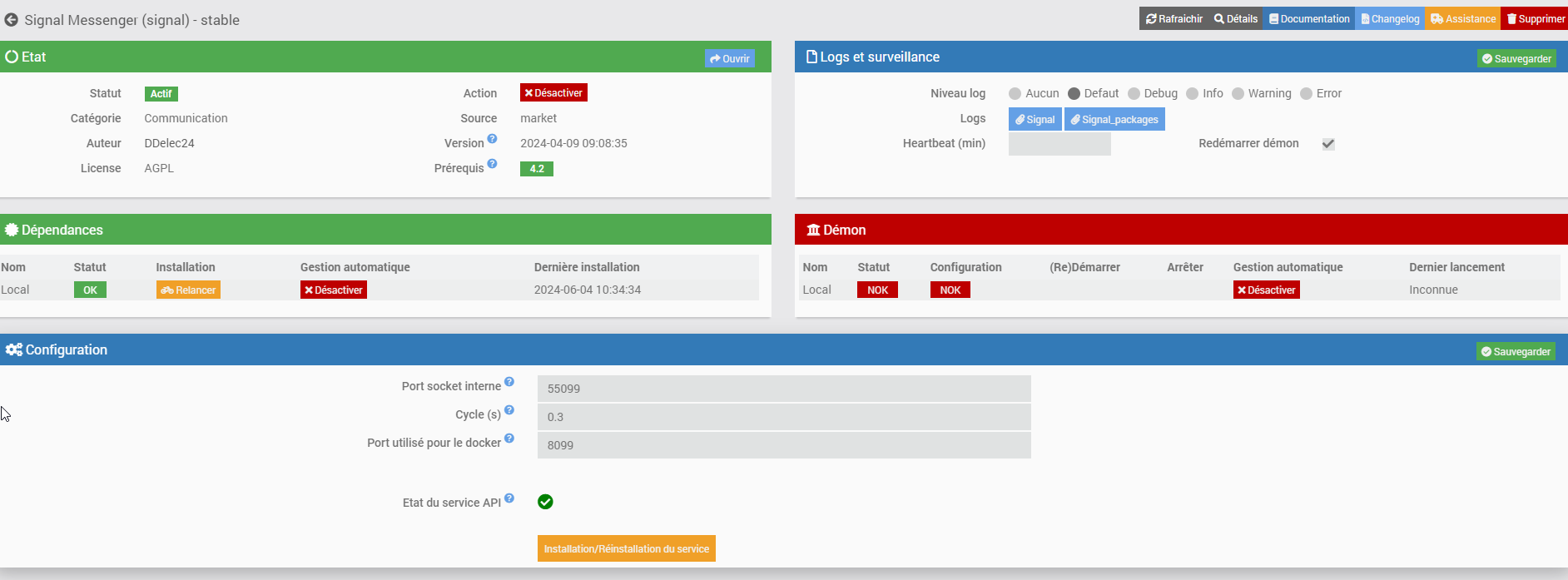Click the Communication category value
Image resolution: width=1568 pixels, height=580 pixels.
186,118
